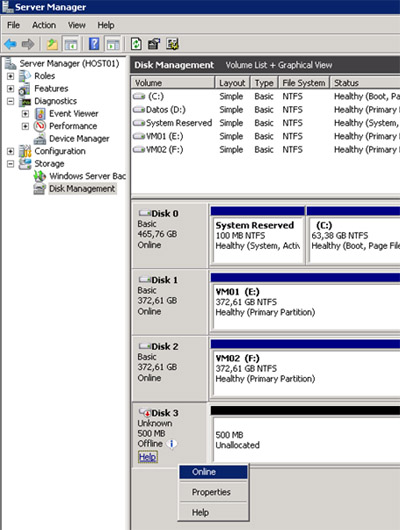Click the Show/Hide Console Tree icon
The width and height of the screenshot is (400, 530).
[x=71, y=44]
